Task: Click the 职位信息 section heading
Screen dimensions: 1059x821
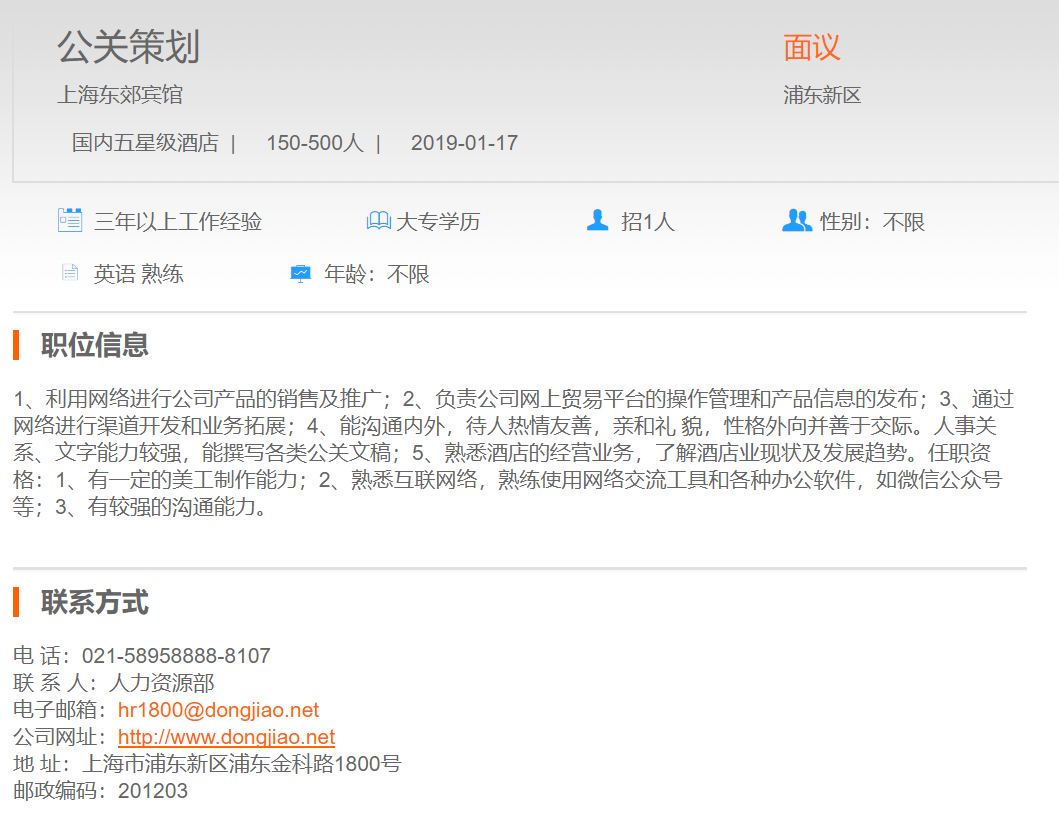Action: pyautogui.click(x=94, y=345)
